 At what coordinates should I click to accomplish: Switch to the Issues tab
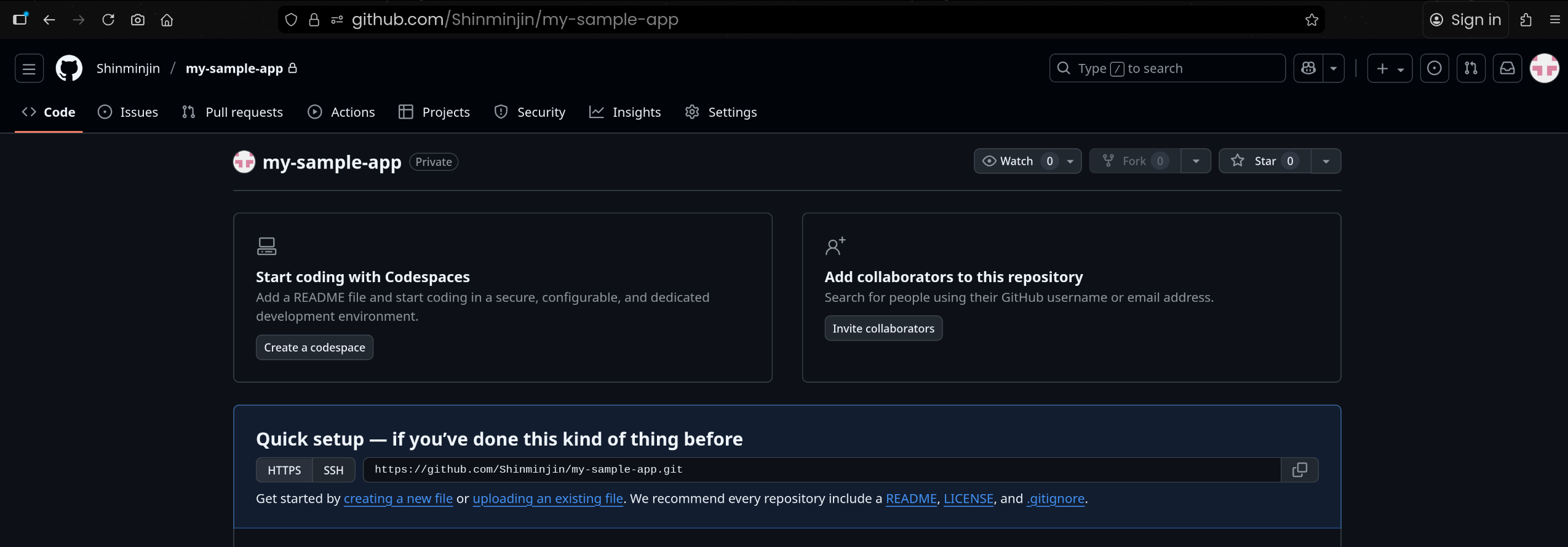[x=128, y=112]
